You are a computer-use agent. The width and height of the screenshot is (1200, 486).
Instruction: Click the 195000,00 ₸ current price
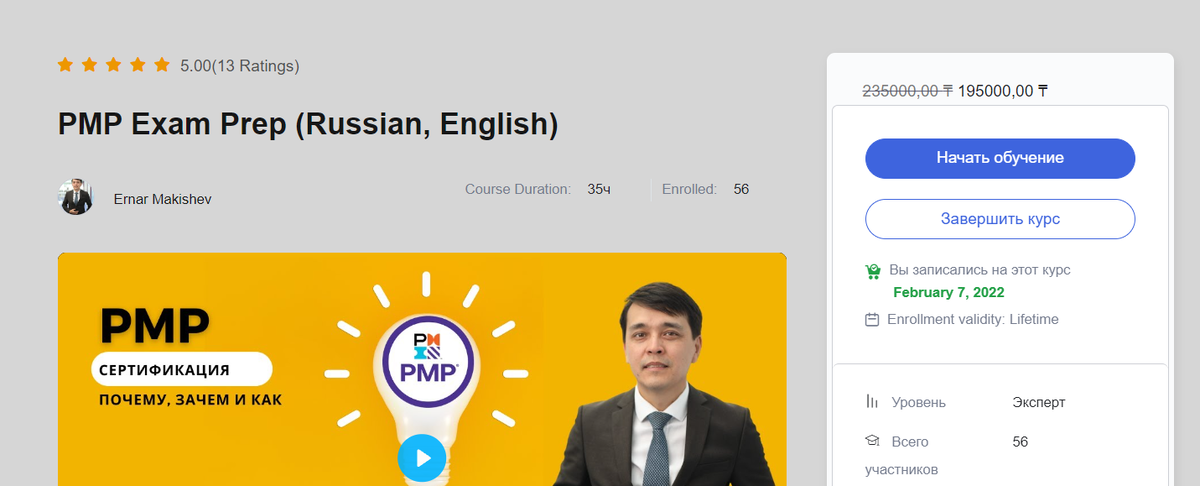coord(1003,91)
